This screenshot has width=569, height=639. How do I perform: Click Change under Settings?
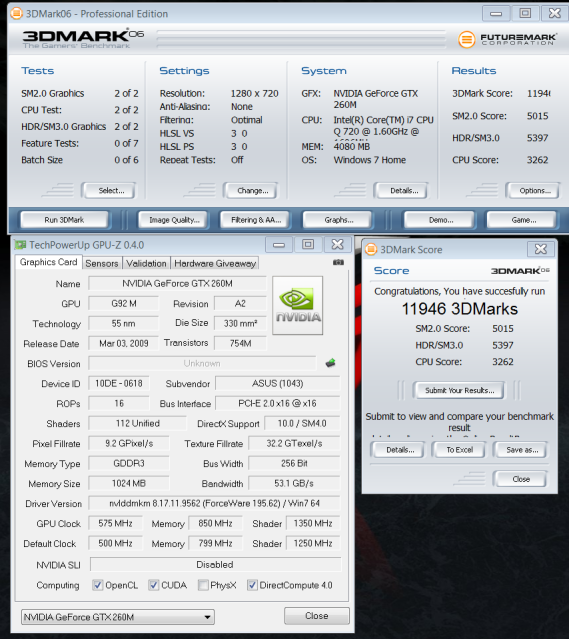tap(252, 190)
